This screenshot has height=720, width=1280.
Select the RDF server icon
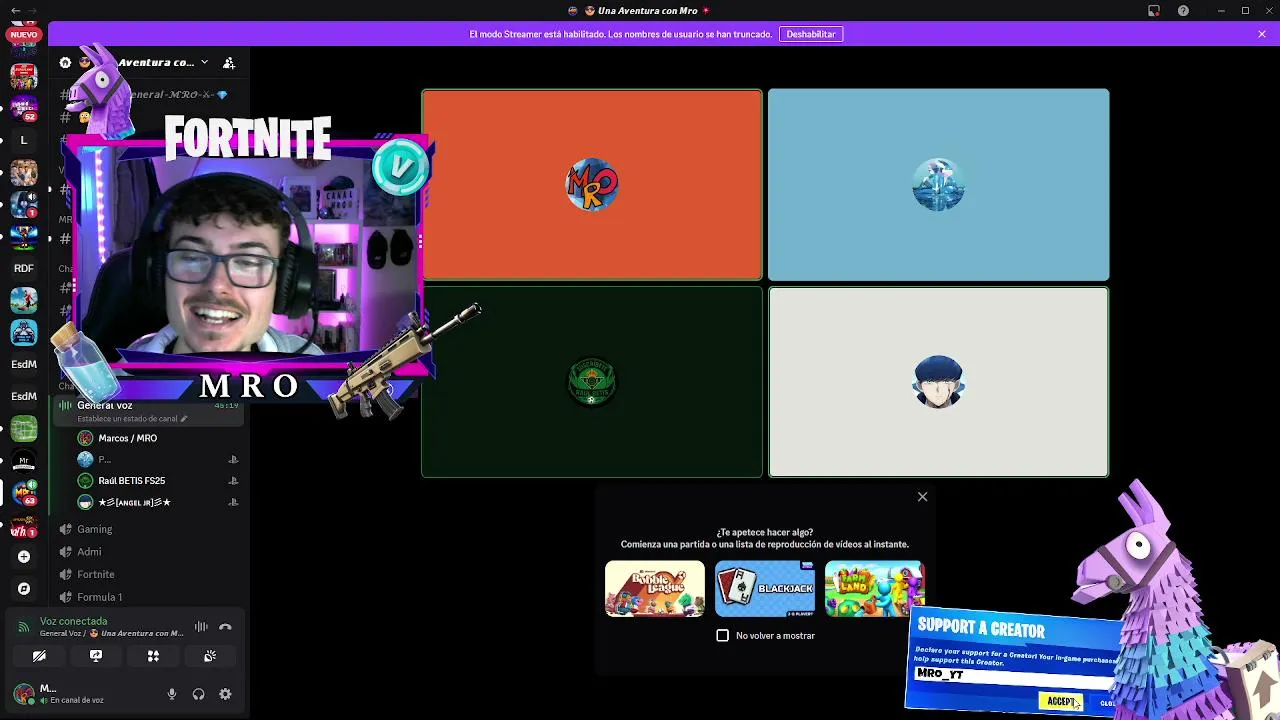[x=24, y=268]
